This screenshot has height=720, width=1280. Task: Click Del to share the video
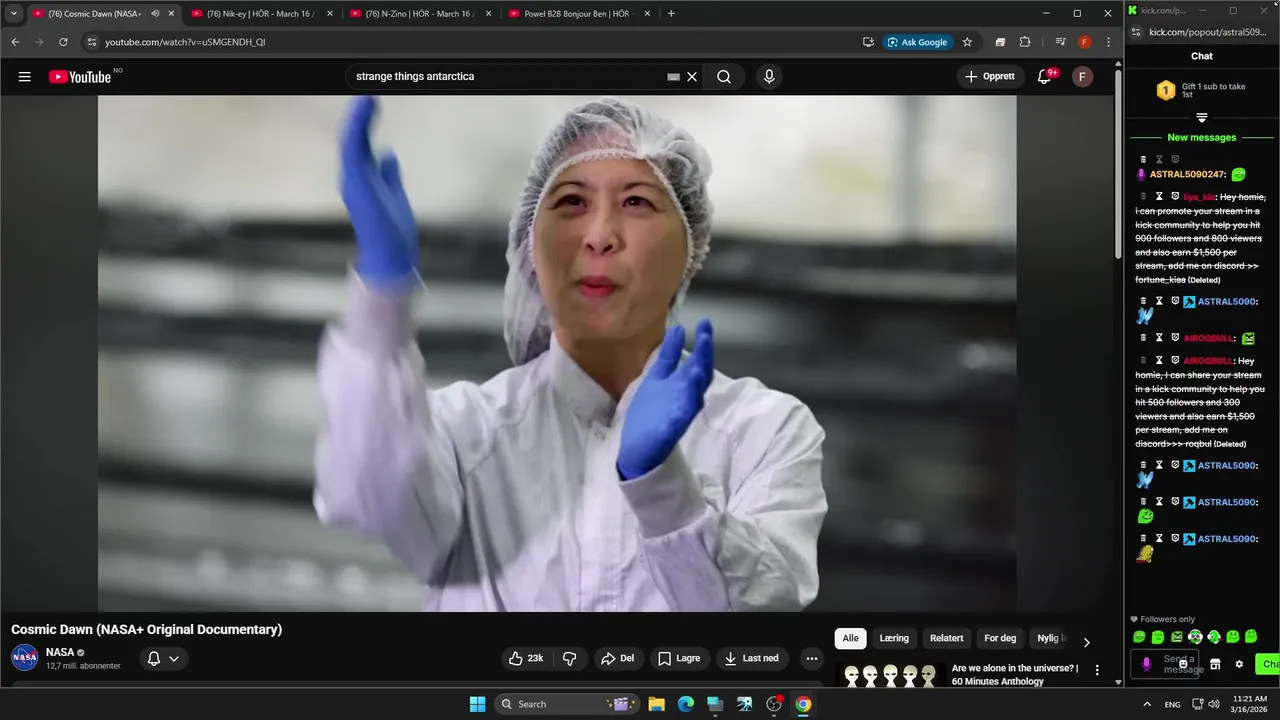(617, 658)
